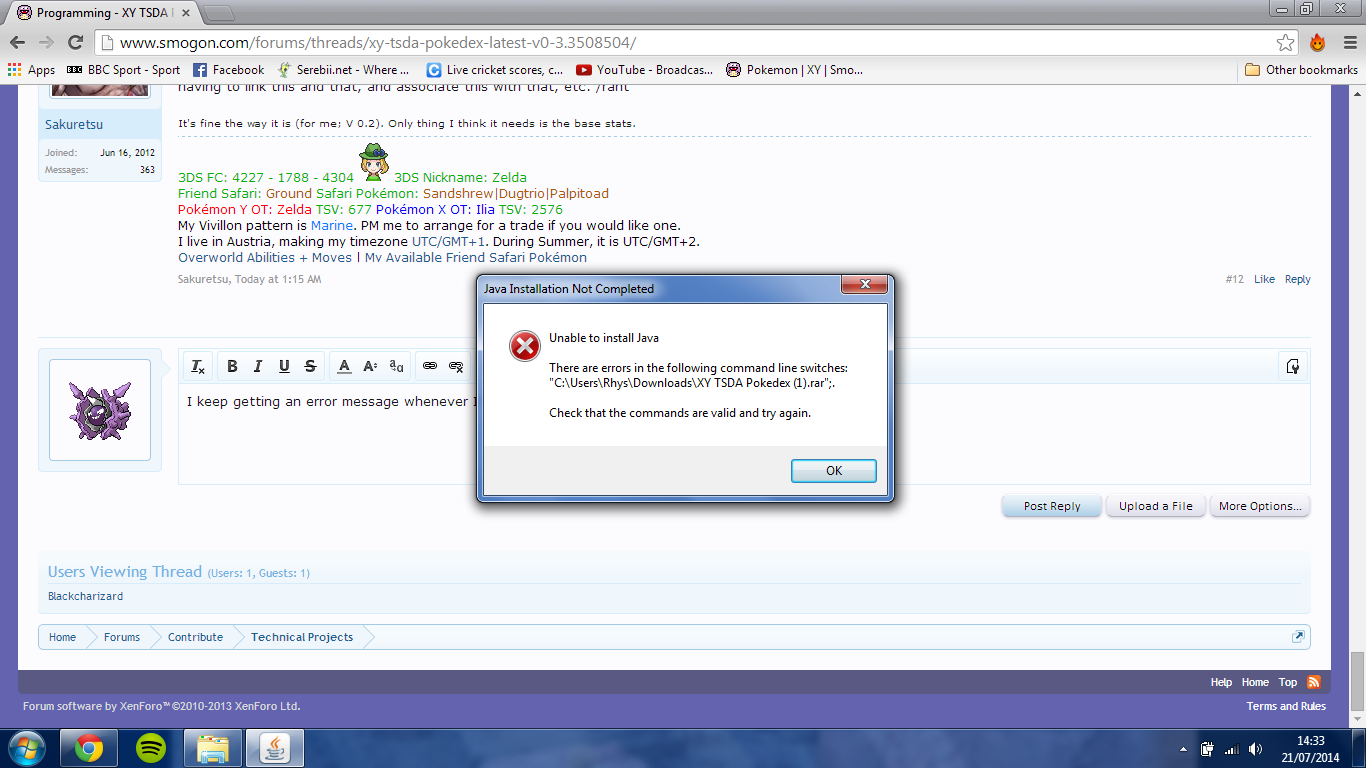
Task: Toggle Underline formatting in reply editor
Action: (x=284, y=366)
